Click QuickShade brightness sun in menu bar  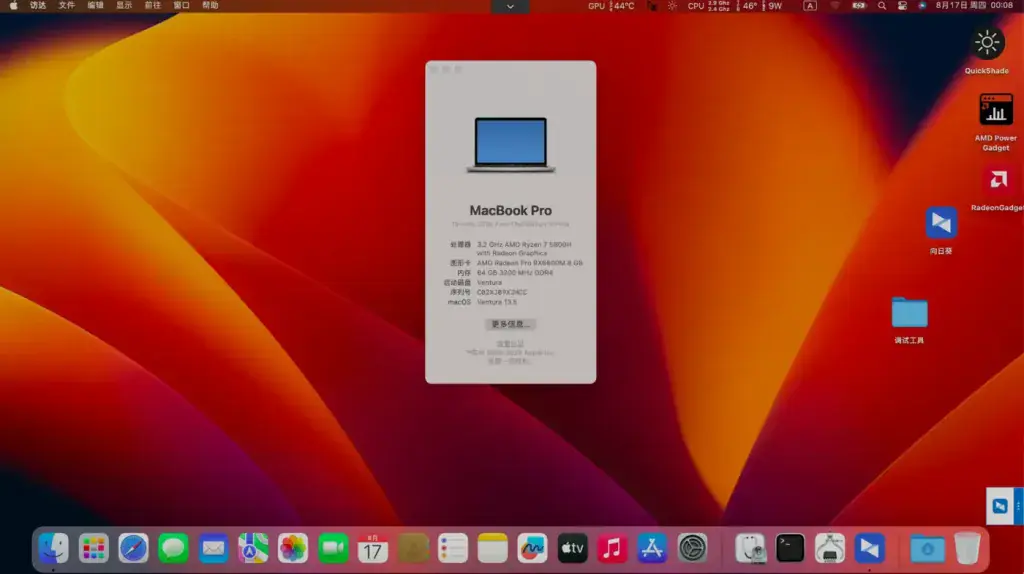(672, 5)
